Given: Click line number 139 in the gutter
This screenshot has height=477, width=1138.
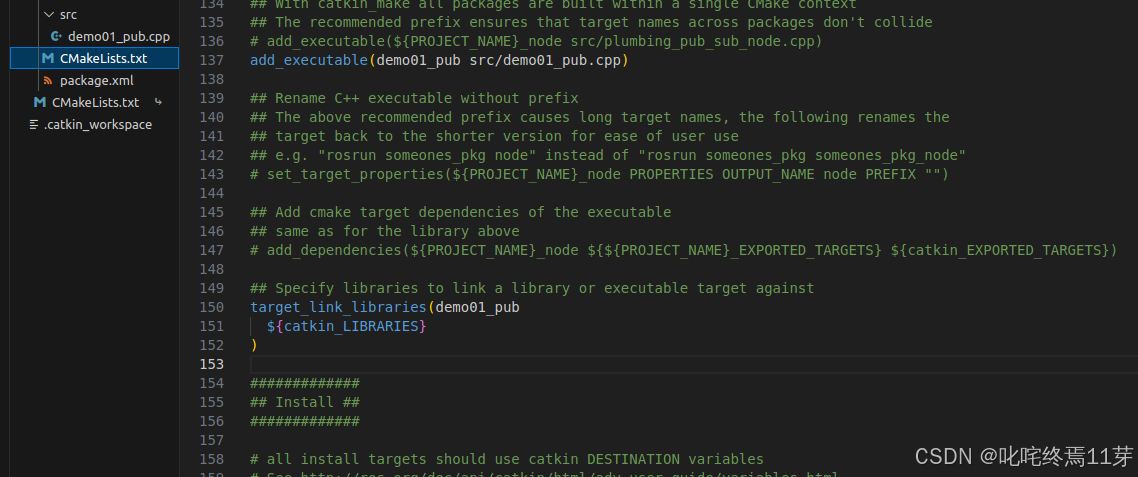Looking at the screenshot, I should 210,98.
